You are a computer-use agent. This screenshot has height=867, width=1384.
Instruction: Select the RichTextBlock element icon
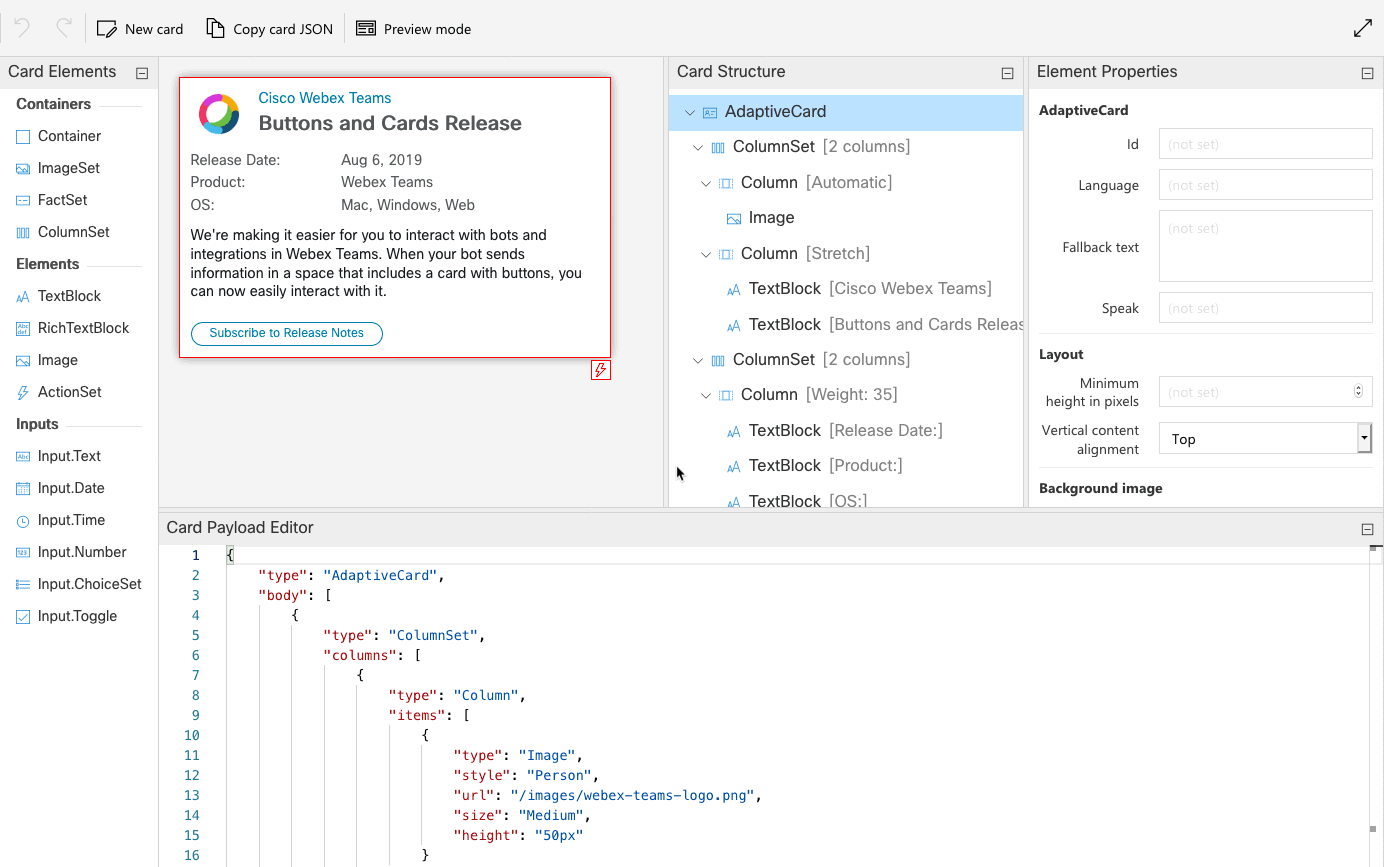point(23,328)
